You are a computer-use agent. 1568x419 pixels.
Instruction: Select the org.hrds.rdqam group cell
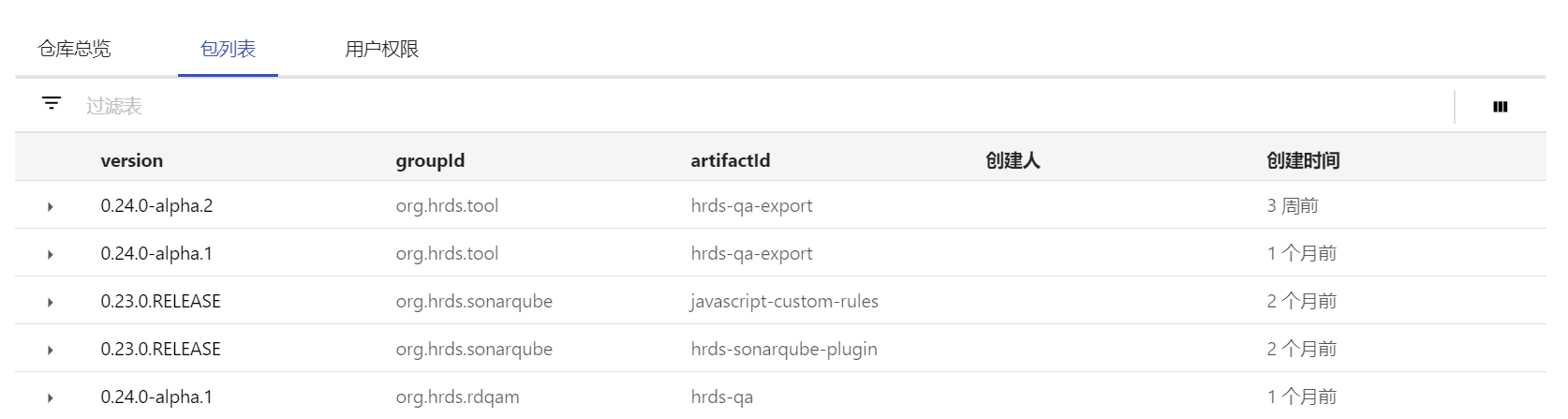[x=457, y=397]
